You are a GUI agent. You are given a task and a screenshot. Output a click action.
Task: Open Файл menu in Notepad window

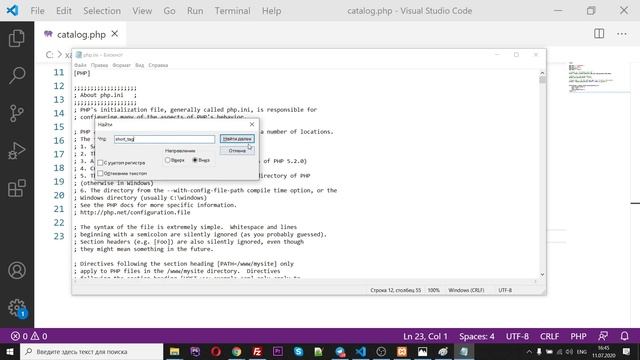coord(80,65)
